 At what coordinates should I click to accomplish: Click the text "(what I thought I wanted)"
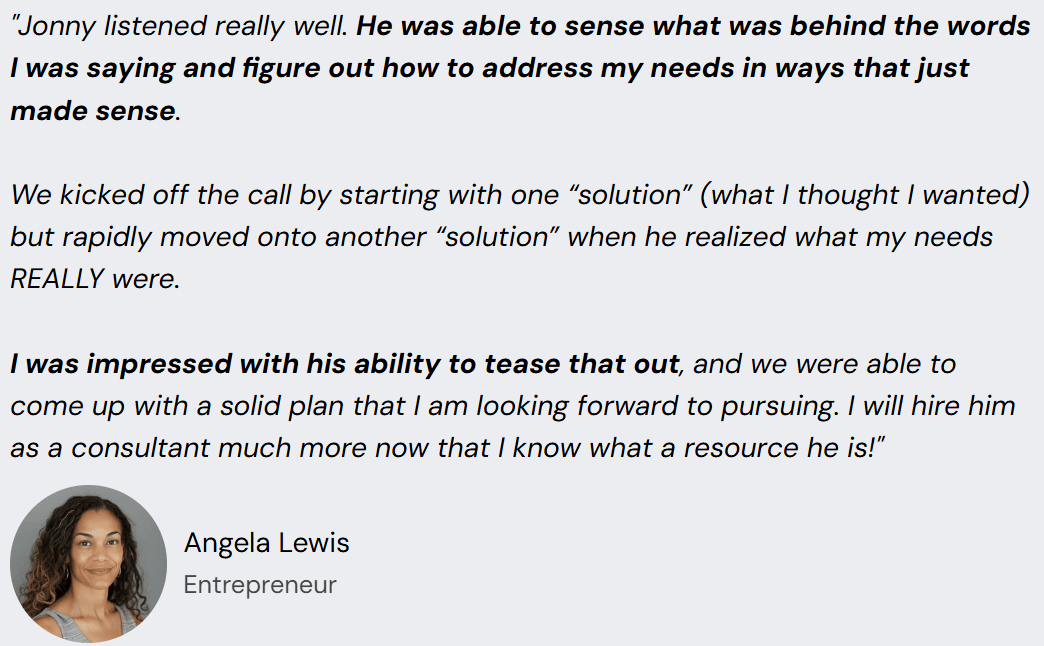coord(865,194)
